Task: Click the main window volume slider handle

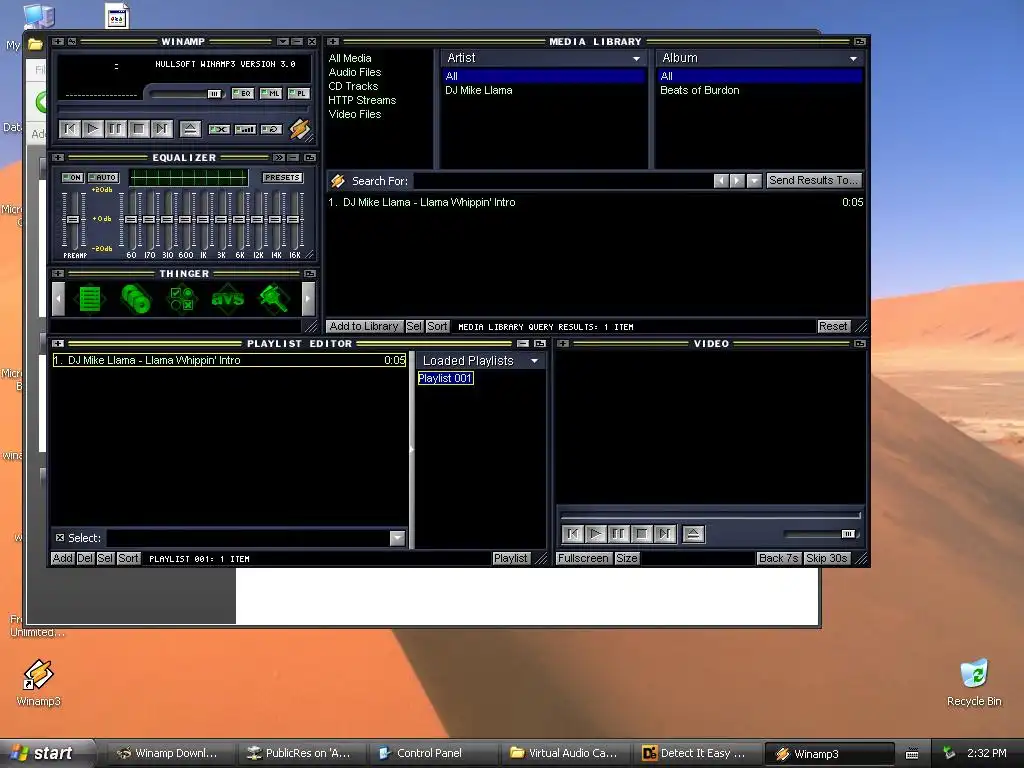Action: pyautogui.click(x=214, y=94)
